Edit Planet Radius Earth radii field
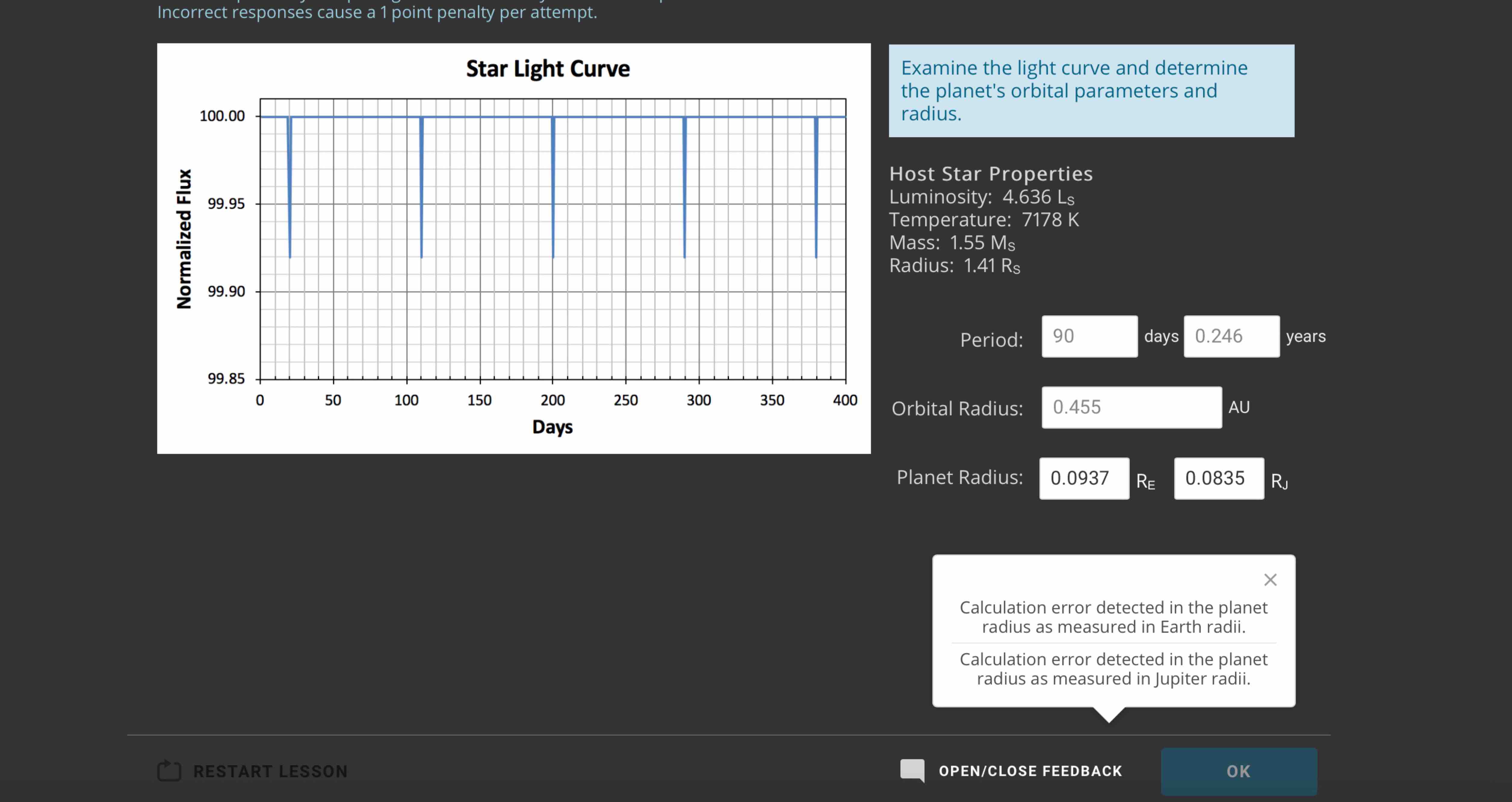 coord(1084,478)
